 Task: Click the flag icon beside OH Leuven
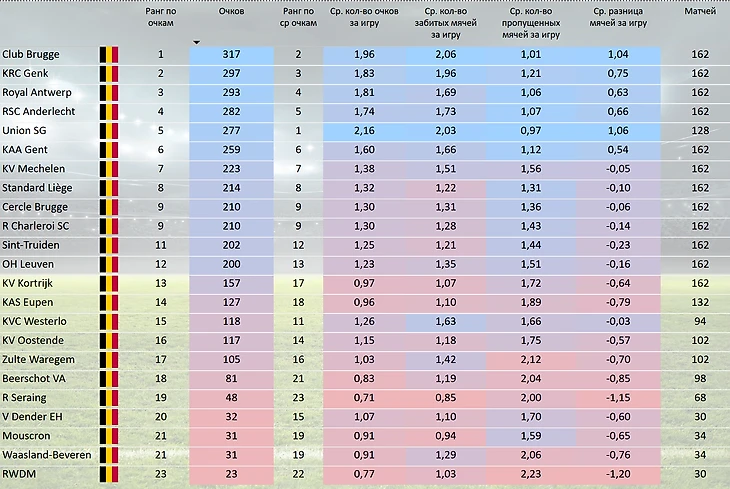[109, 263]
